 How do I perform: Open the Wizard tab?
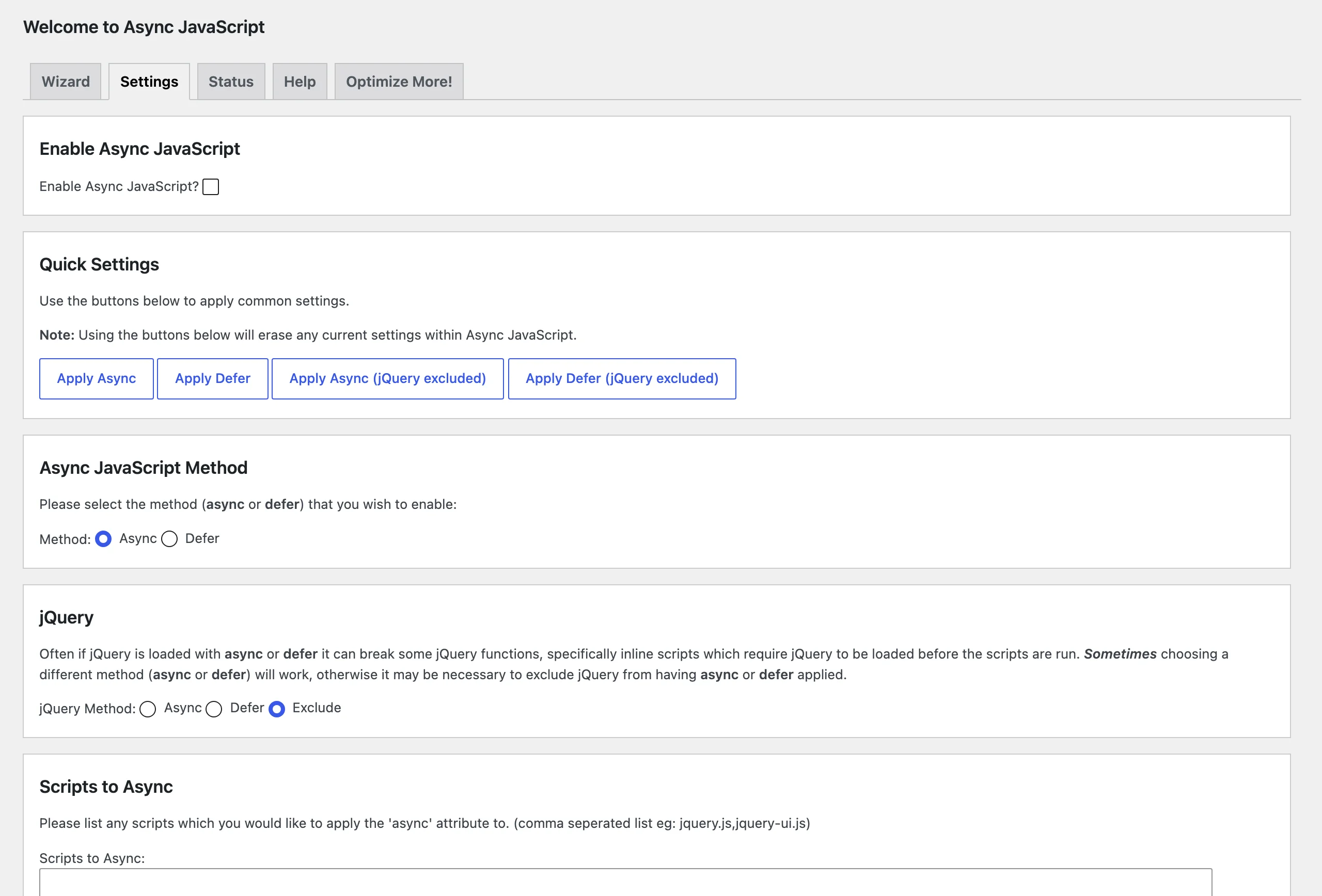click(66, 82)
